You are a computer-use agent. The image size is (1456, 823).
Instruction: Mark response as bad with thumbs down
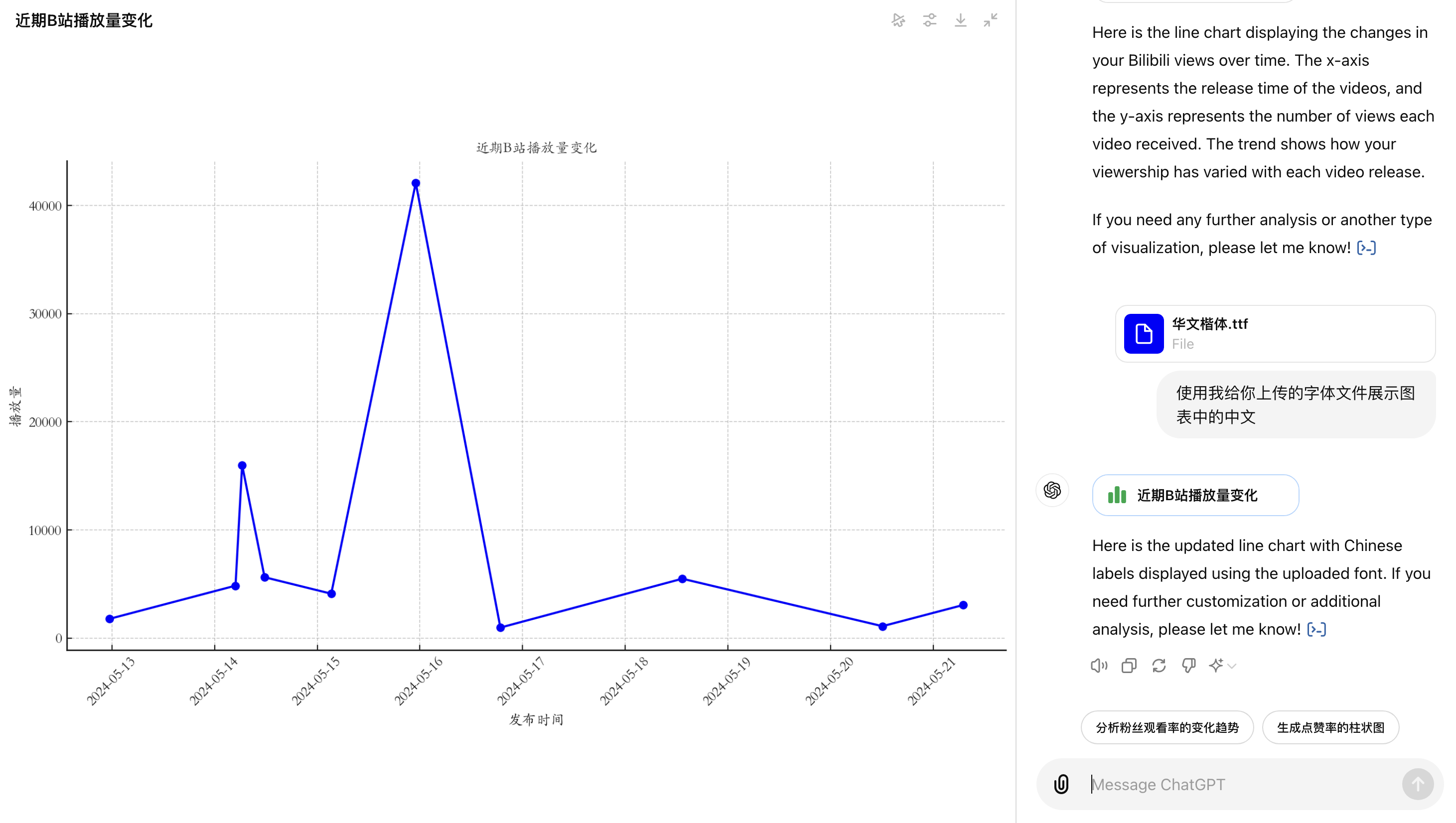coord(1188,666)
